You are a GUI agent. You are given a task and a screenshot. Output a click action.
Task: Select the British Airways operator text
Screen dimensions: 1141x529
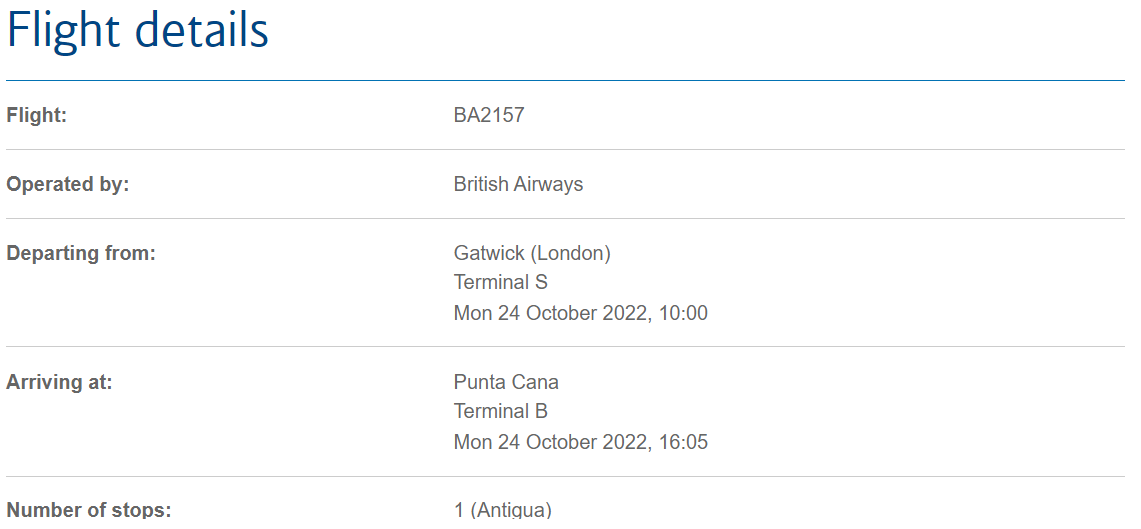pos(518,184)
